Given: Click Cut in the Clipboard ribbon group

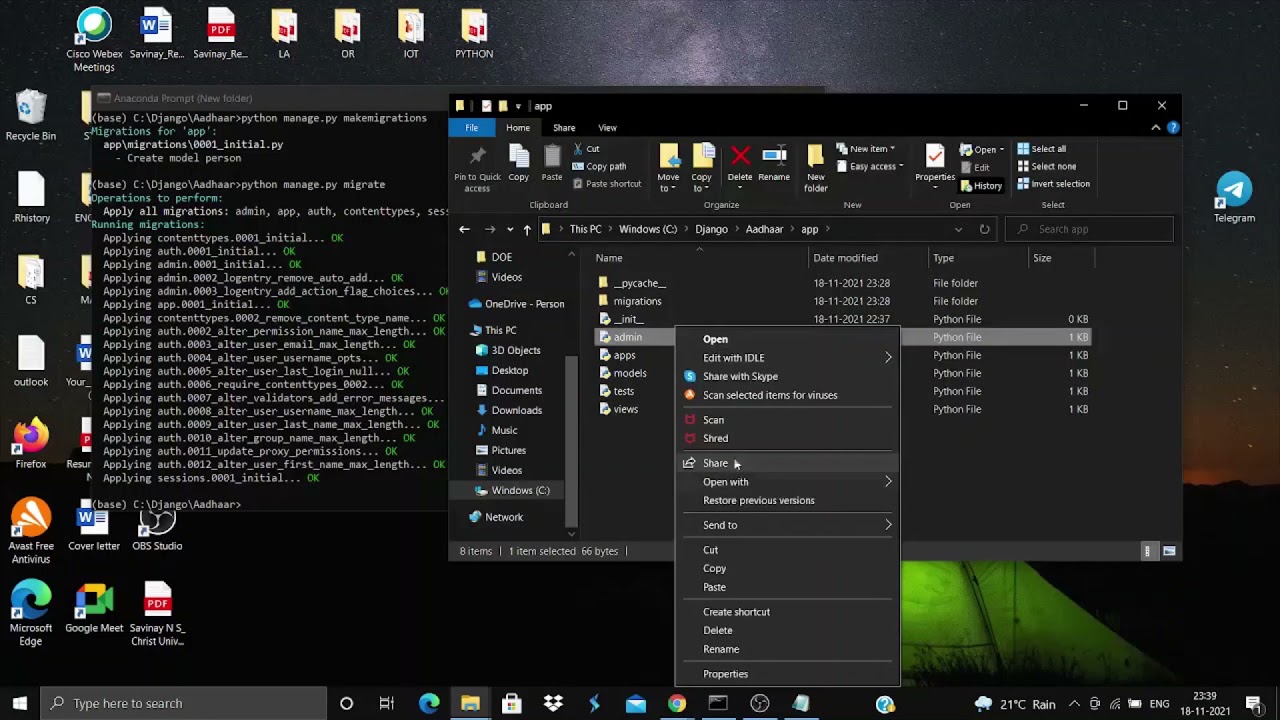Looking at the screenshot, I should click(x=586, y=149).
